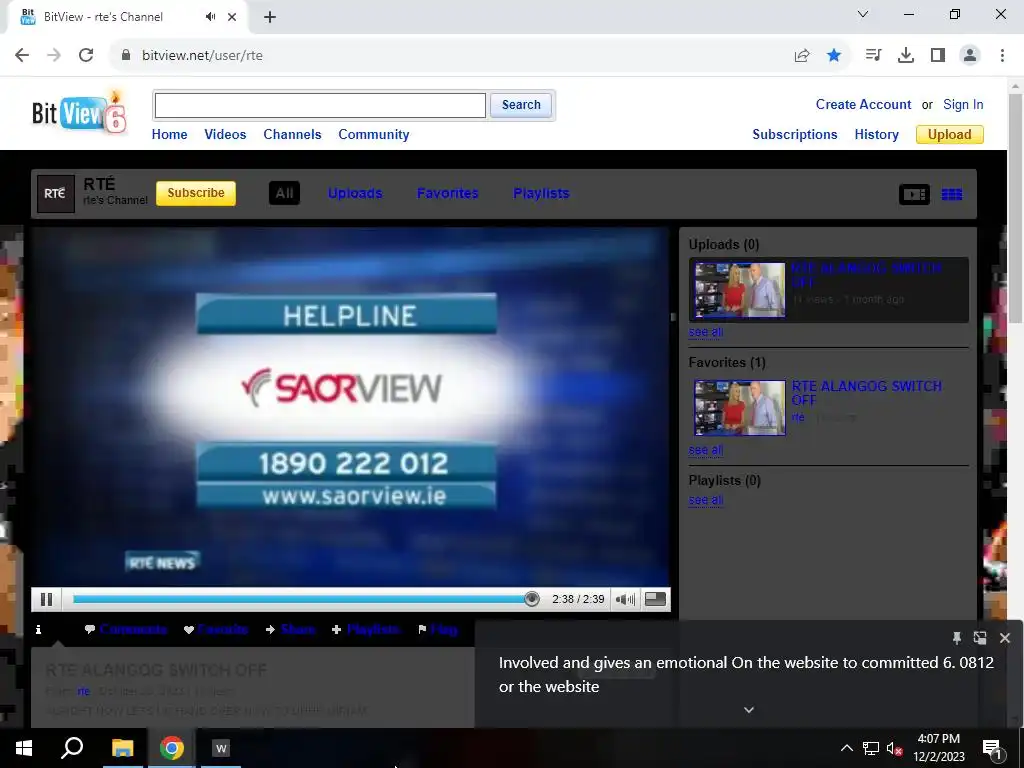Flag the video using Flag link

click(x=438, y=630)
